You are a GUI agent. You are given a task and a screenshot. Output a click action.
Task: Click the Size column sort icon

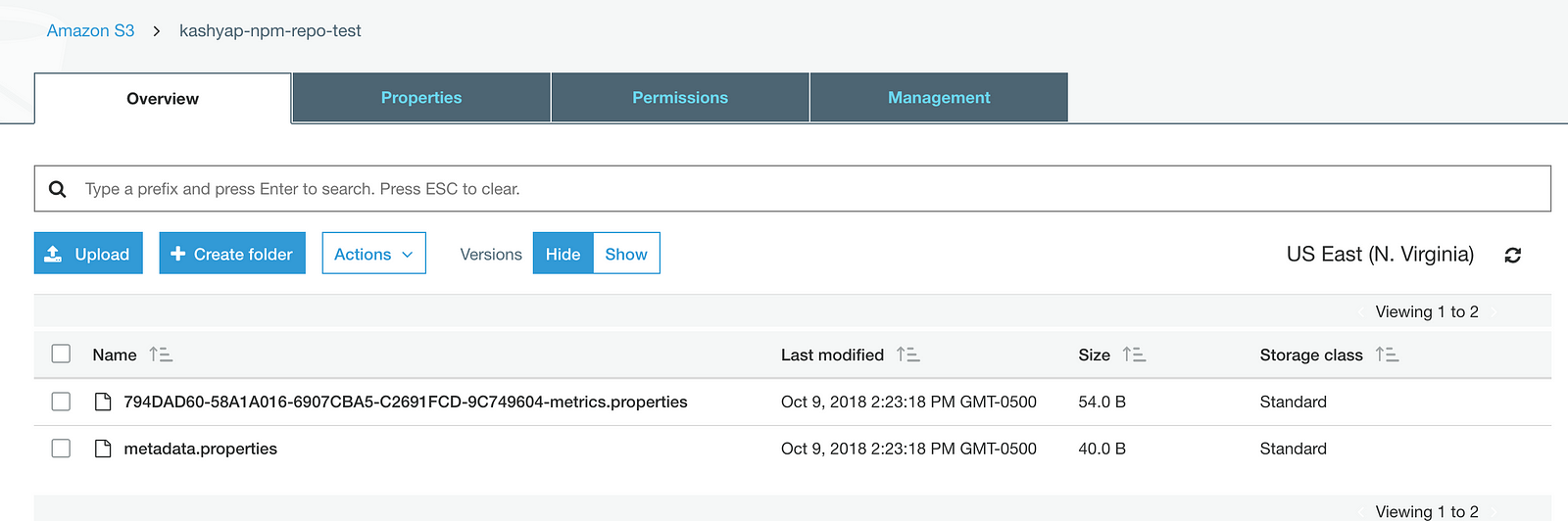pyautogui.click(x=1134, y=355)
